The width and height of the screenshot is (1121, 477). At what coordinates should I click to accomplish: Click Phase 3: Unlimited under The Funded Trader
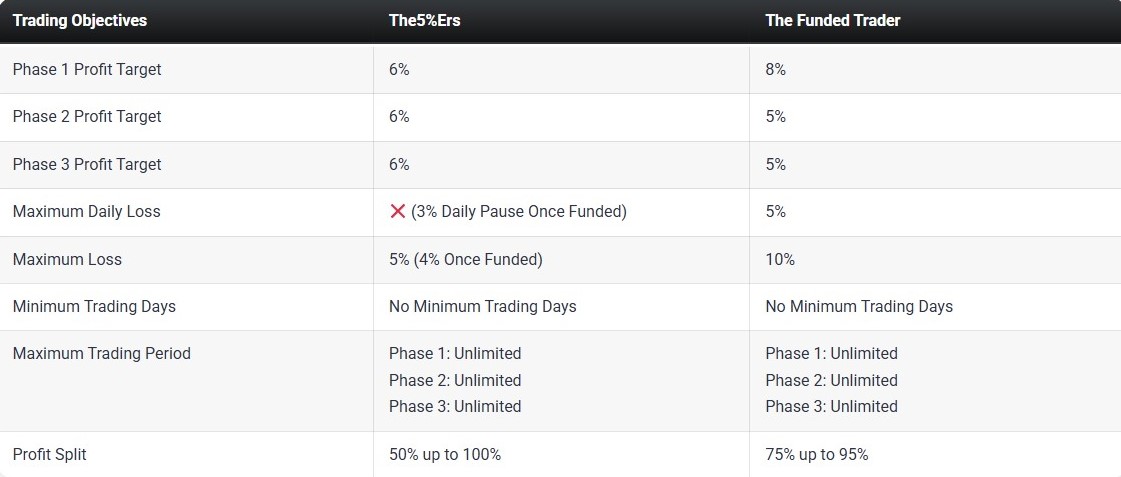[x=831, y=406]
